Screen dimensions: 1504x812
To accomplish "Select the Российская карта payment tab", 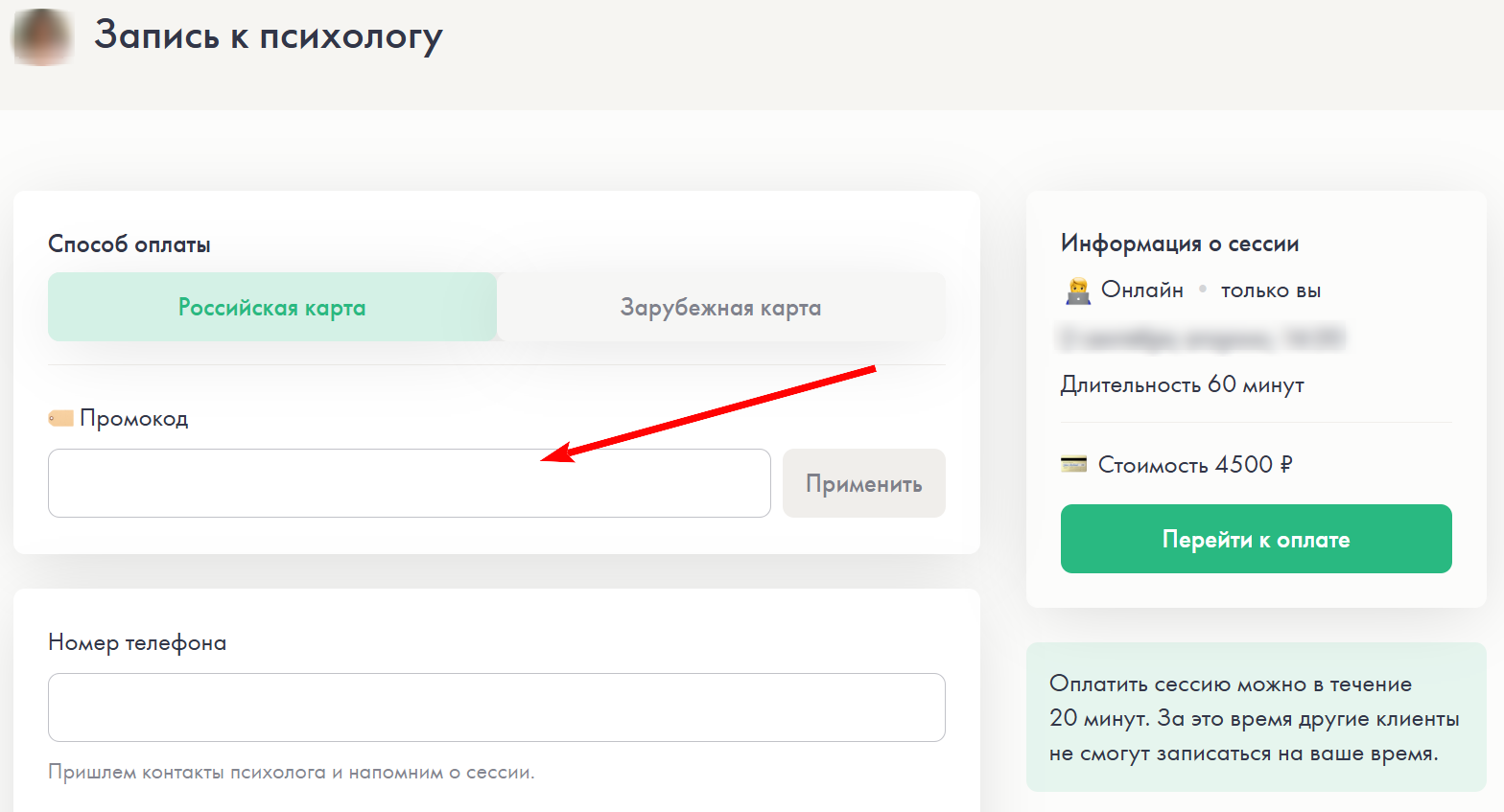I will (x=272, y=308).
